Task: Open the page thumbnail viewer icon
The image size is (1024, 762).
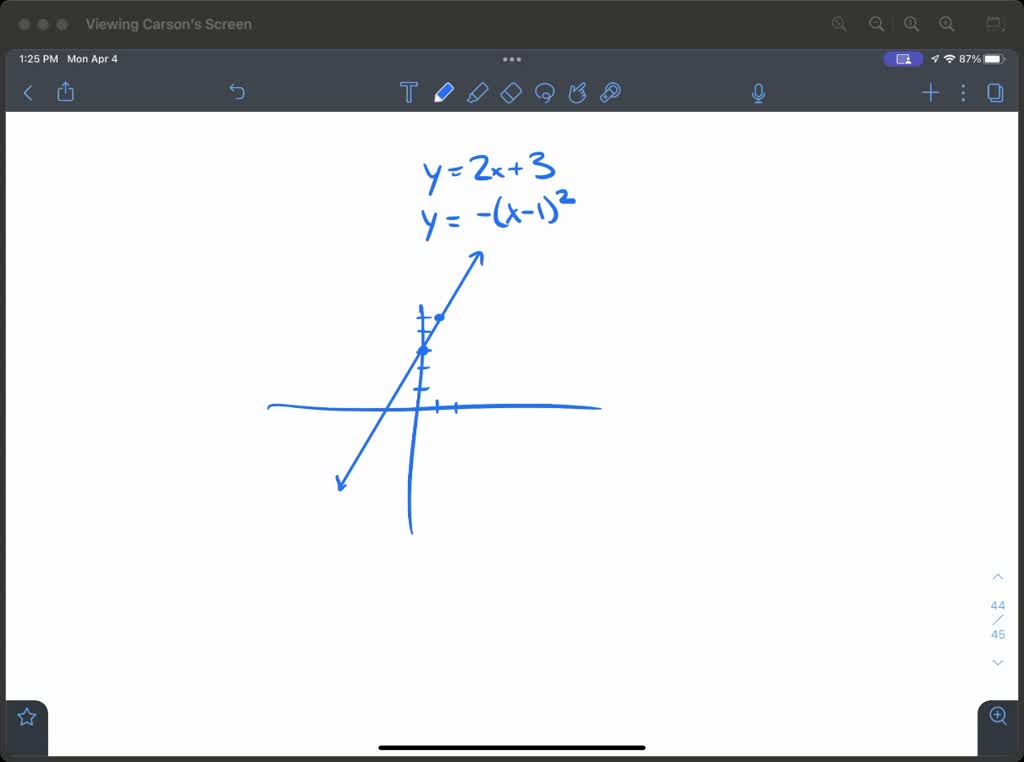Action: (x=995, y=92)
